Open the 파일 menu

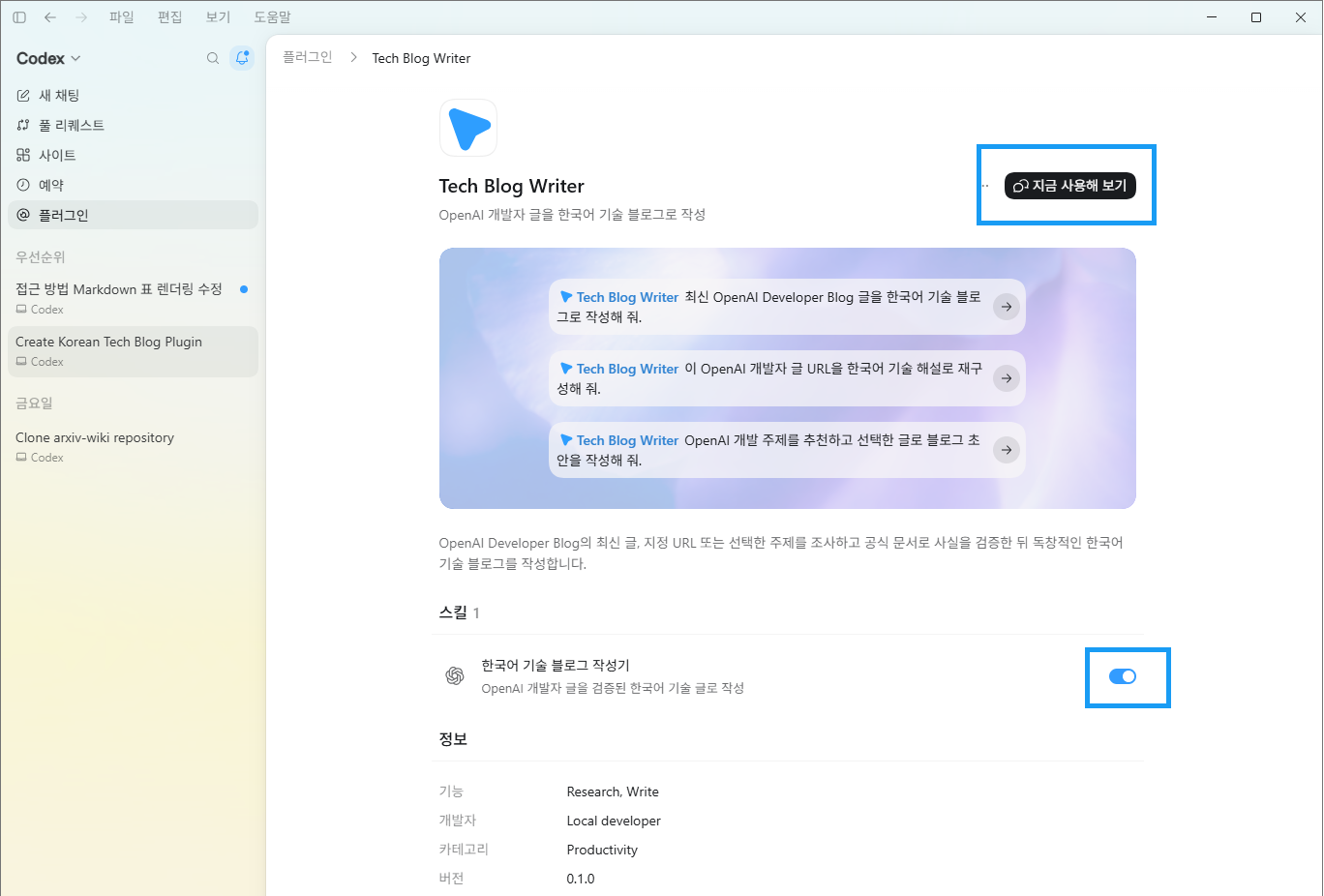122,17
